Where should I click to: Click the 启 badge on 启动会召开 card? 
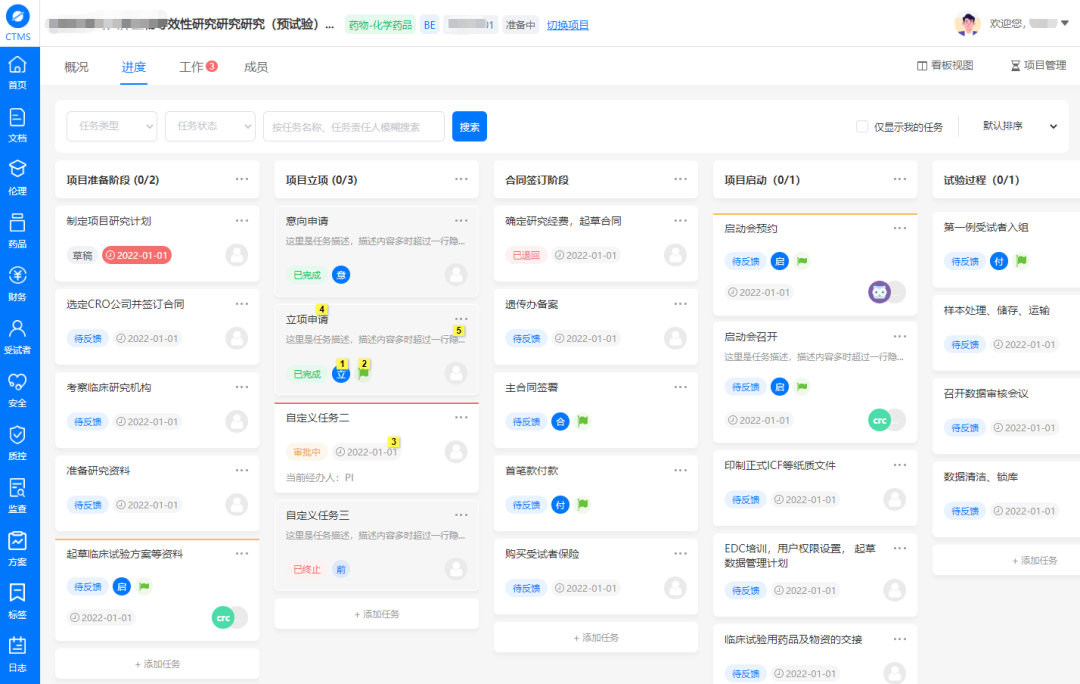click(x=779, y=387)
